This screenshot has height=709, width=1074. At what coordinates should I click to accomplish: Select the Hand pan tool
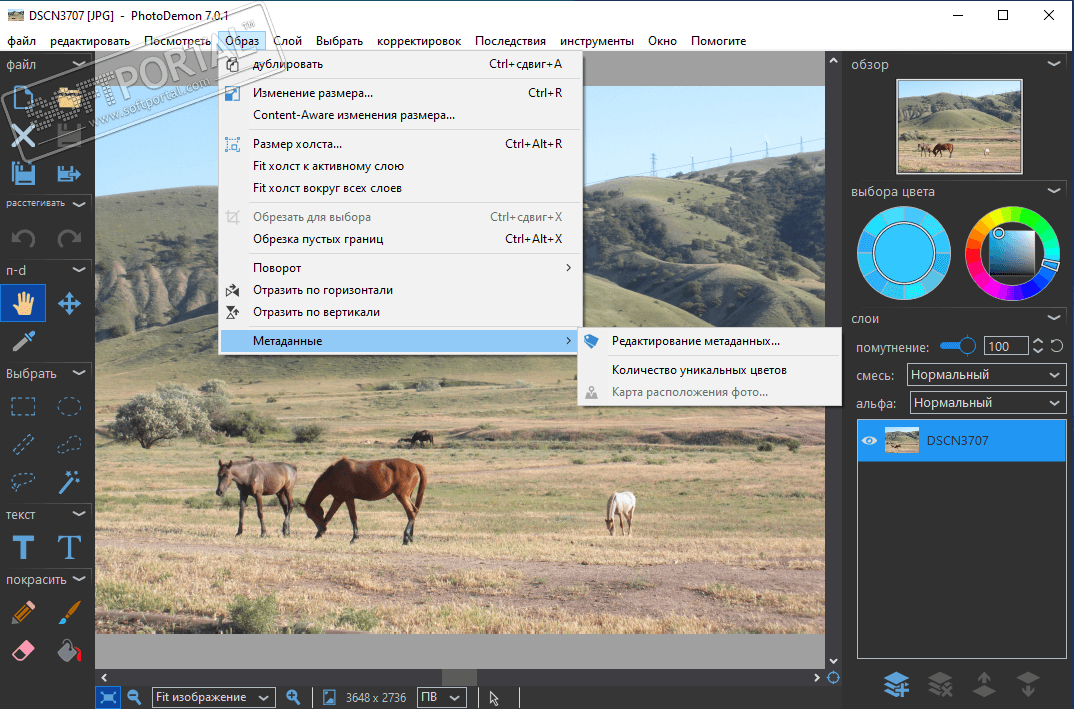23,303
